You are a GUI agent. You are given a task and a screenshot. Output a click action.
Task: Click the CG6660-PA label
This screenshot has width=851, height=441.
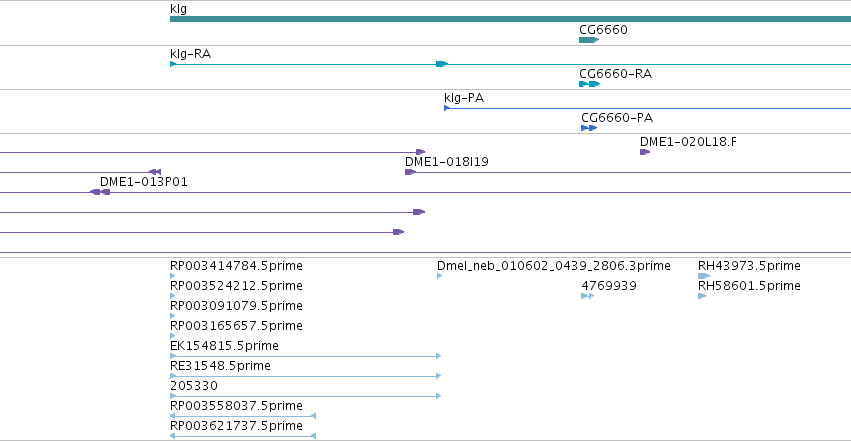(617, 118)
